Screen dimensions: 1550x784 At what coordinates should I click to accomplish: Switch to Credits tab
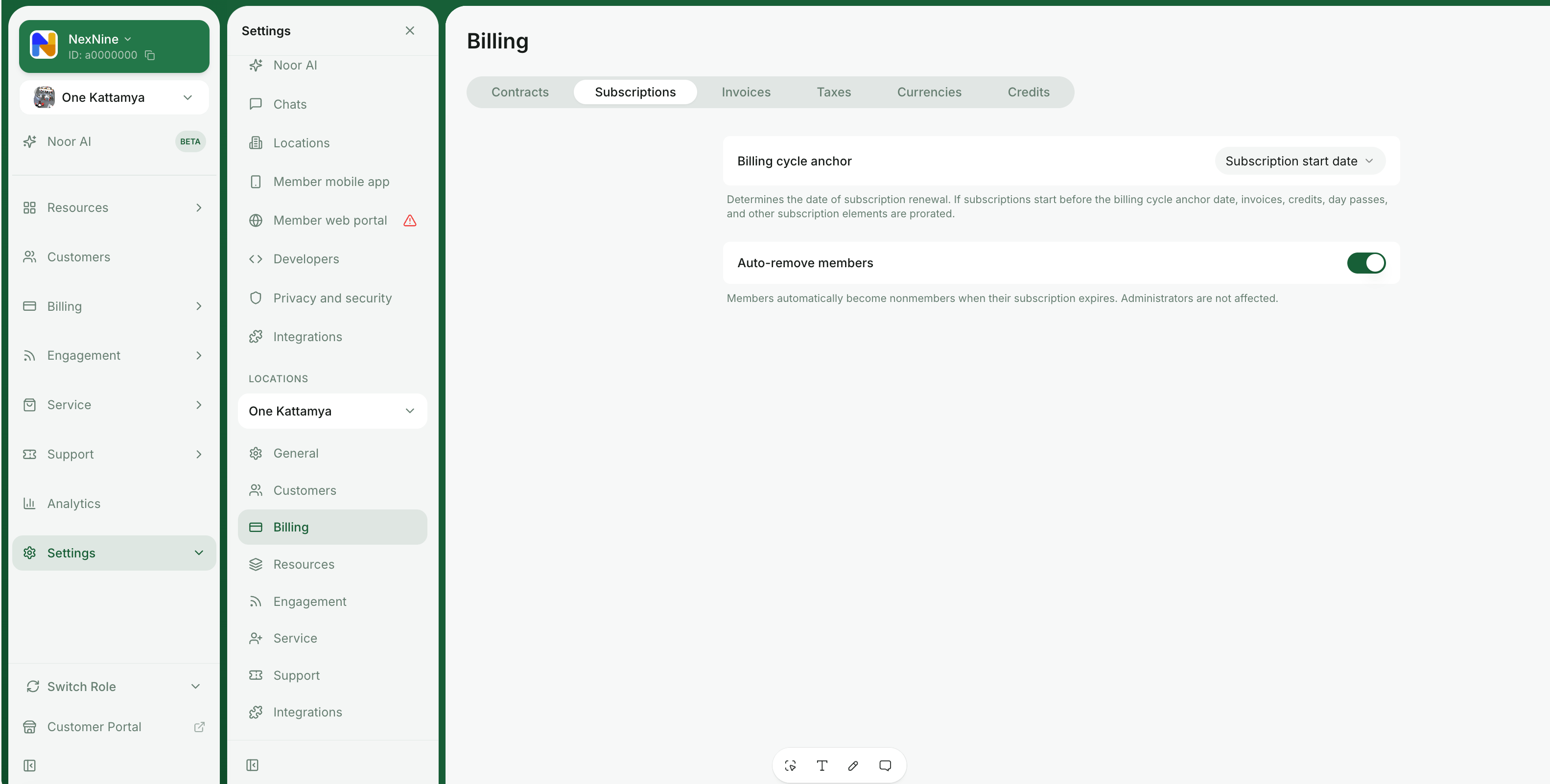click(x=1028, y=92)
